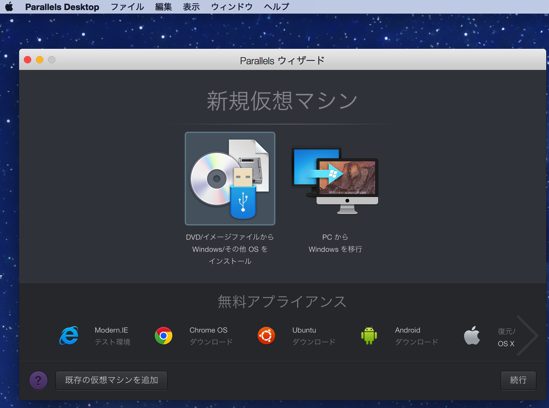Click the 無料アプライアンス heading
Screen dimensions: 549x408
pyautogui.click(x=282, y=302)
